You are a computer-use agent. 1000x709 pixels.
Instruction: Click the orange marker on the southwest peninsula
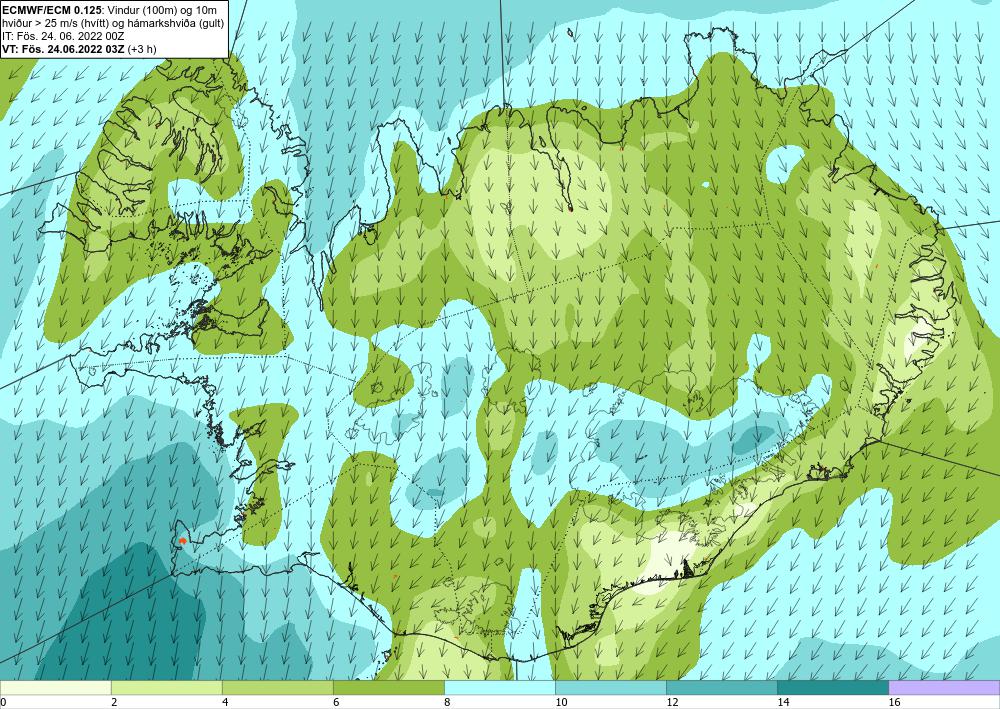tap(182, 541)
